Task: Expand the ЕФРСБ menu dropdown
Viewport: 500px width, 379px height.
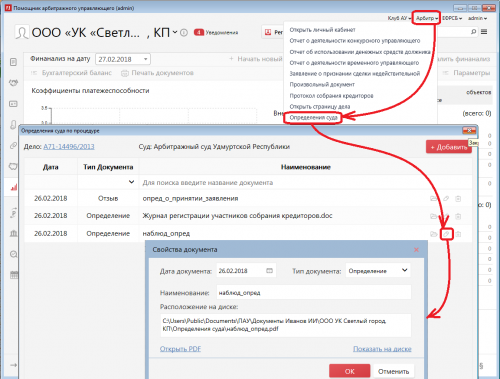Action: pyautogui.click(x=452, y=18)
